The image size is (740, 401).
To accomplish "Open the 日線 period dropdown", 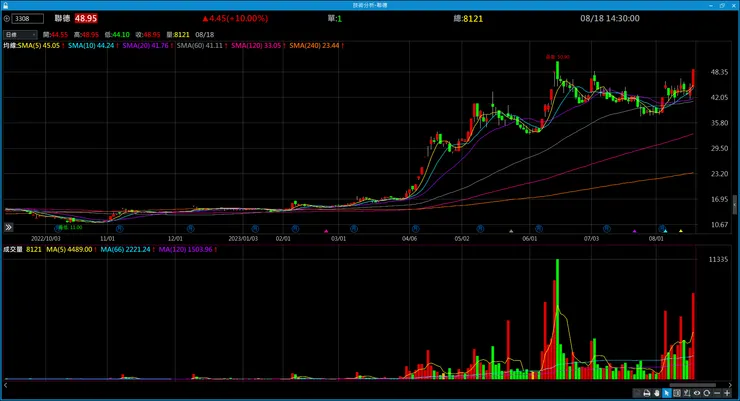I will coord(20,34).
